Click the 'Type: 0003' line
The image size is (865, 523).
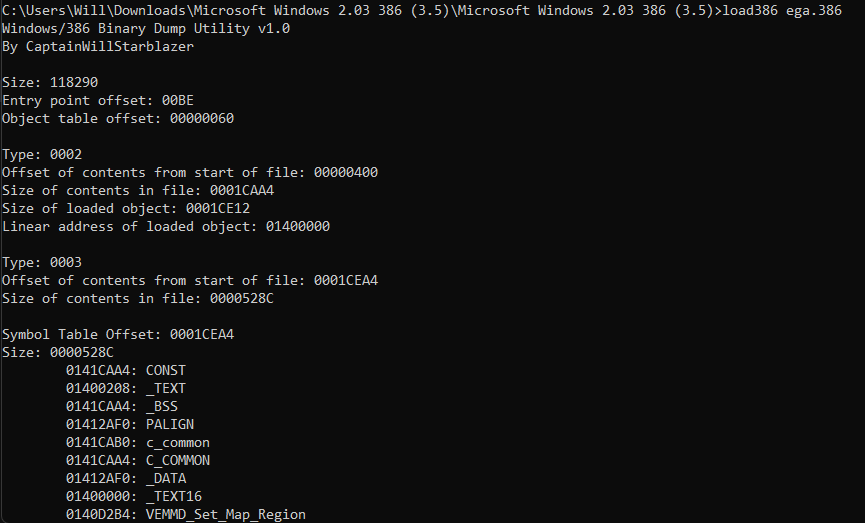tap(42, 263)
